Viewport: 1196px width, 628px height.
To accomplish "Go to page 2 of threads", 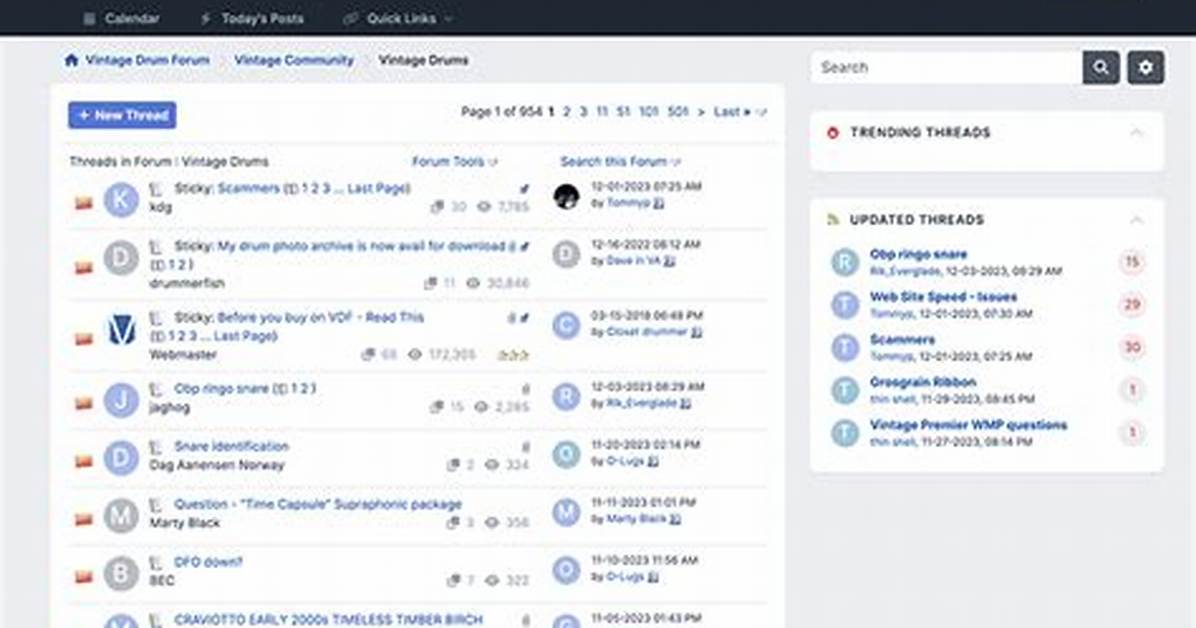I will click(x=567, y=112).
